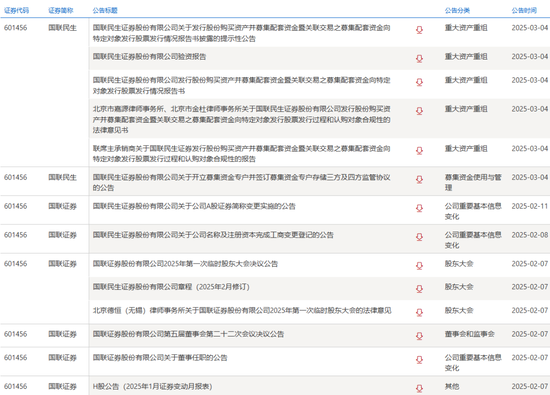The height and width of the screenshot is (395, 550).
Task: Select 国联证券 name in the 董事任职 row
Action: pyautogui.click(x=62, y=357)
